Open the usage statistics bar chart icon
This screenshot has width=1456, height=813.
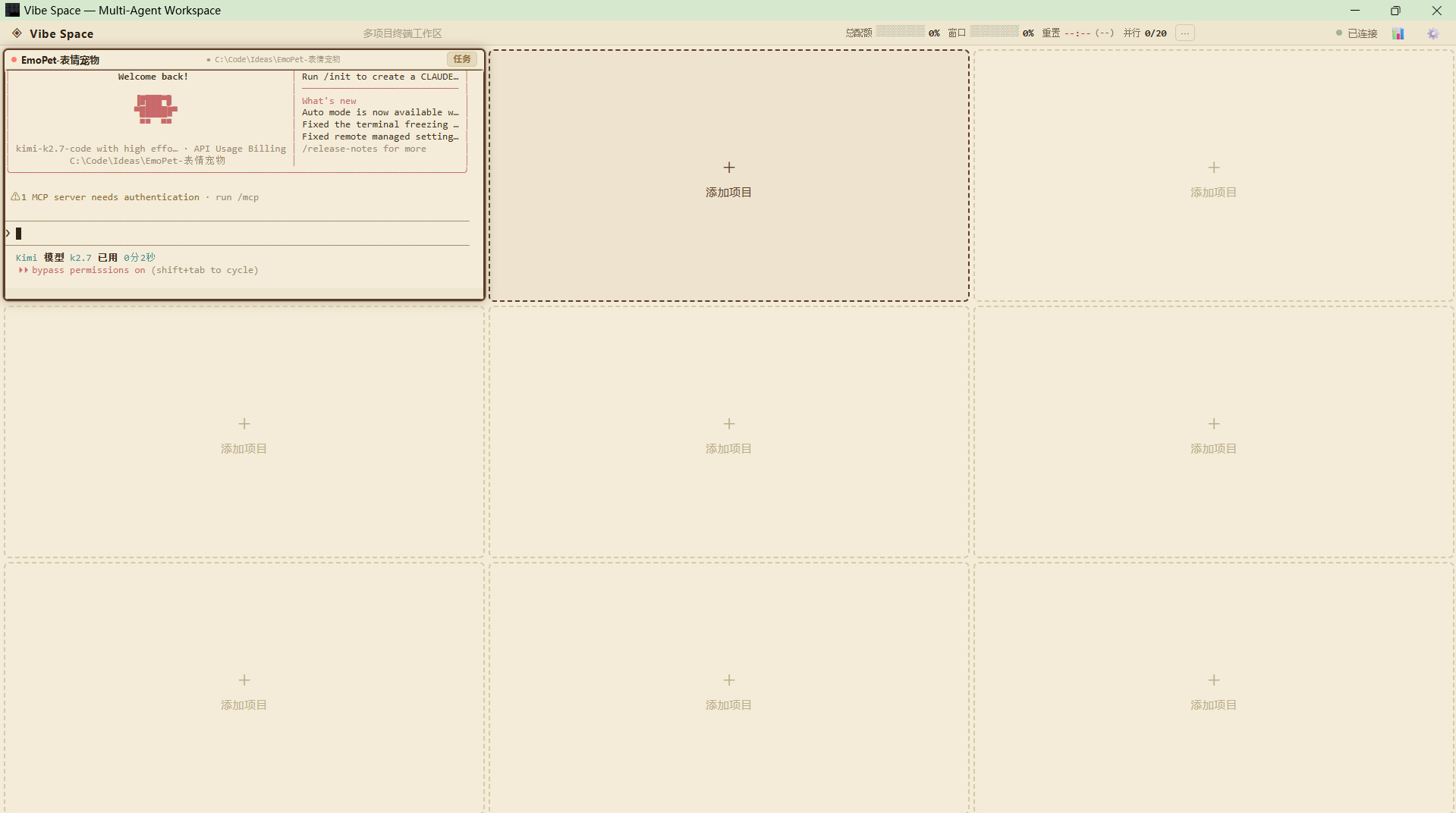pyautogui.click(x=1398, y=33)
